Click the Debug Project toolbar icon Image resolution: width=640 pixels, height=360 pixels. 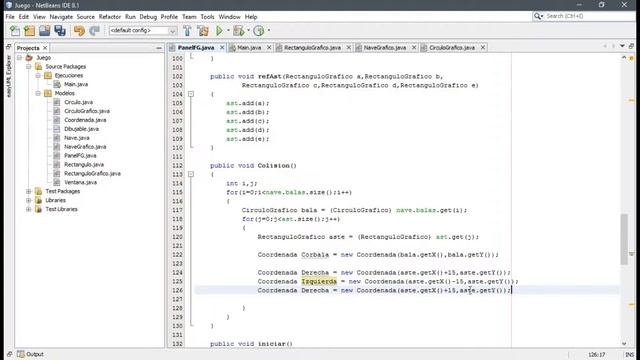[239, 31]
